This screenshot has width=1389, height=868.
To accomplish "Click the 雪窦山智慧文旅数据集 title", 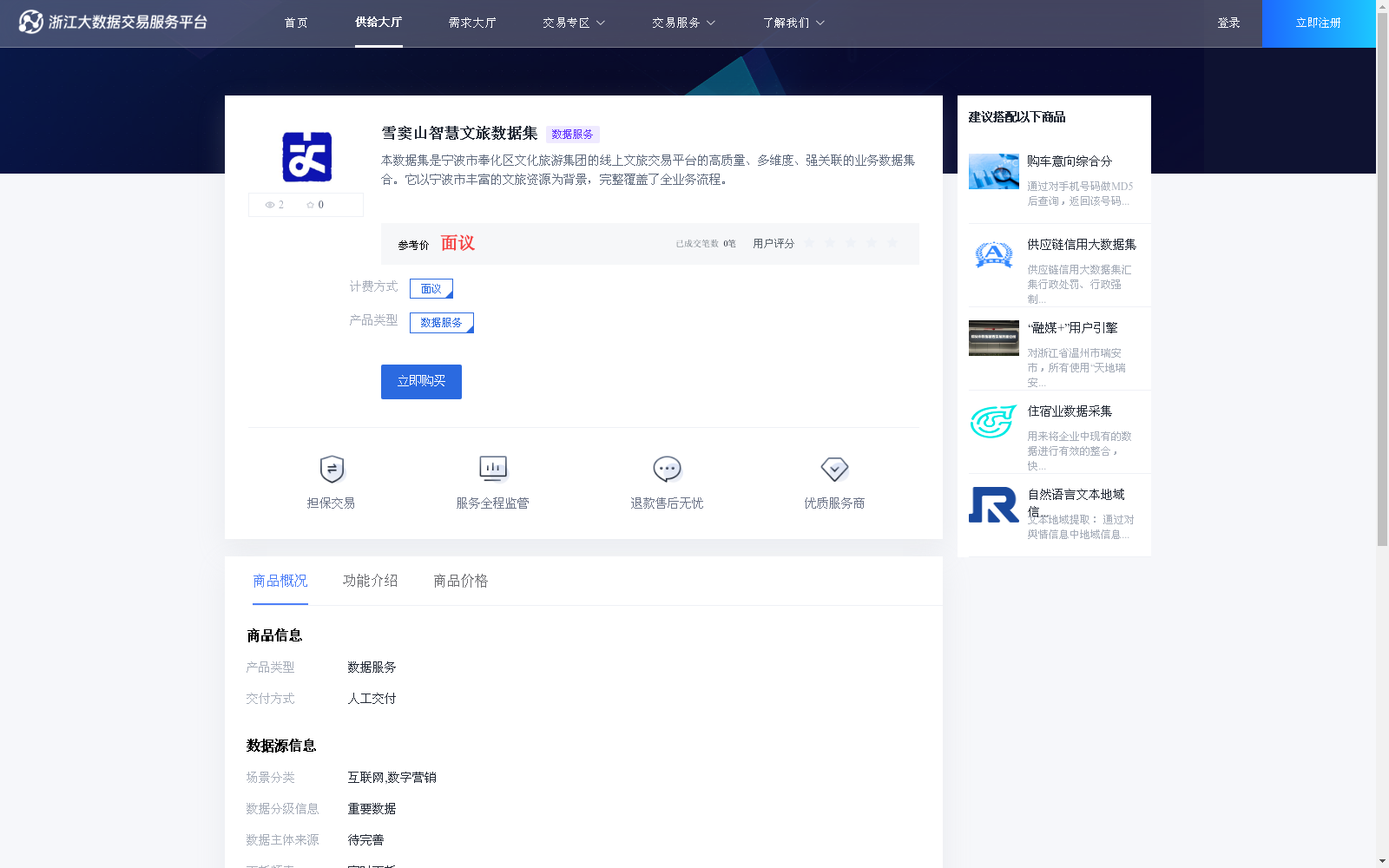I will pos(459,133).
